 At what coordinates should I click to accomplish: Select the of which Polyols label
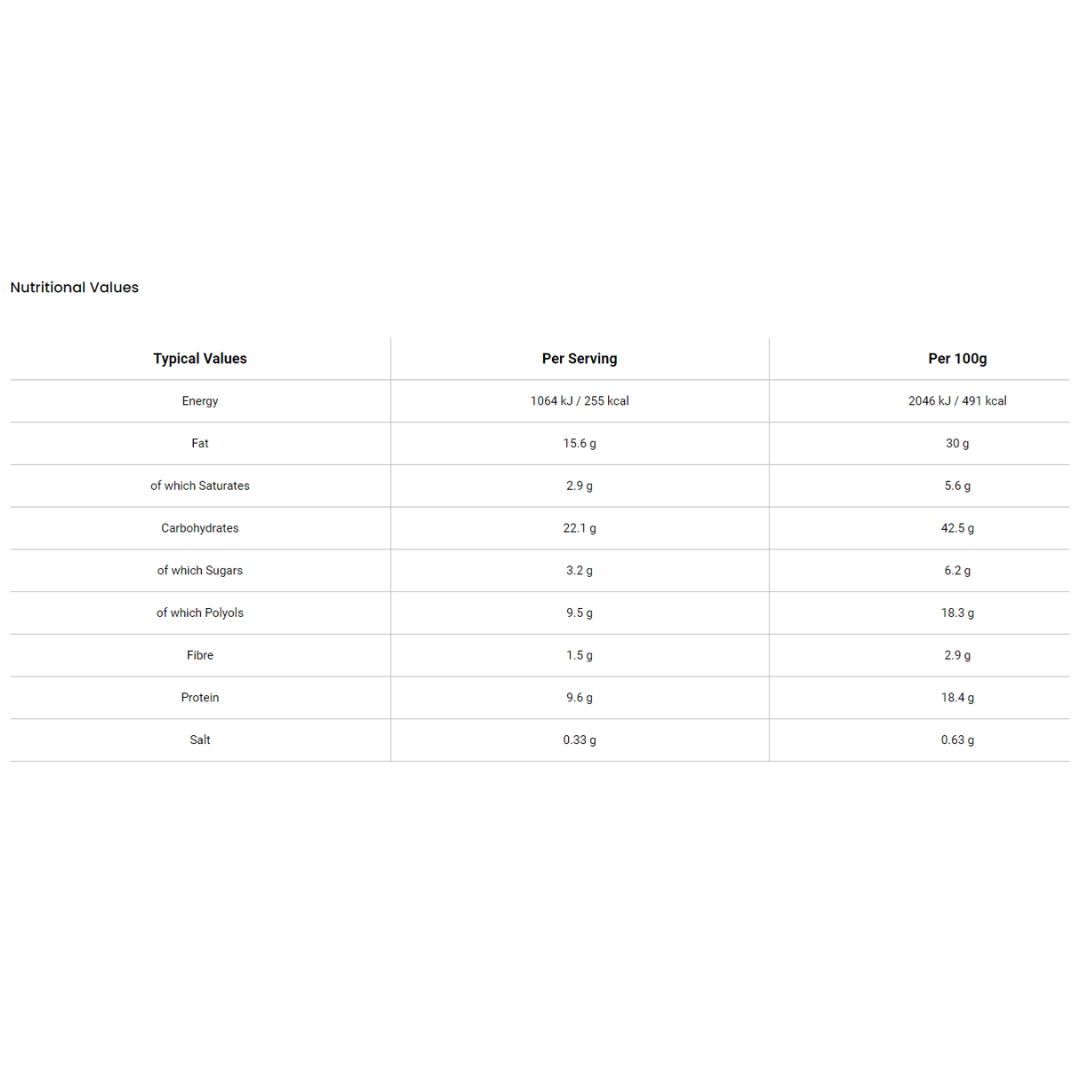pos(200,613)
